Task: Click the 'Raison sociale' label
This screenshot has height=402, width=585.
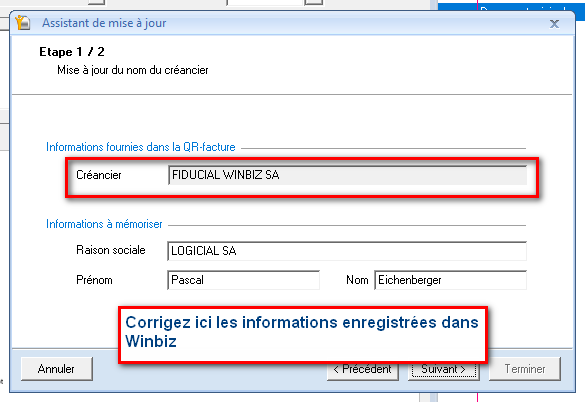Action: point(111,250)
